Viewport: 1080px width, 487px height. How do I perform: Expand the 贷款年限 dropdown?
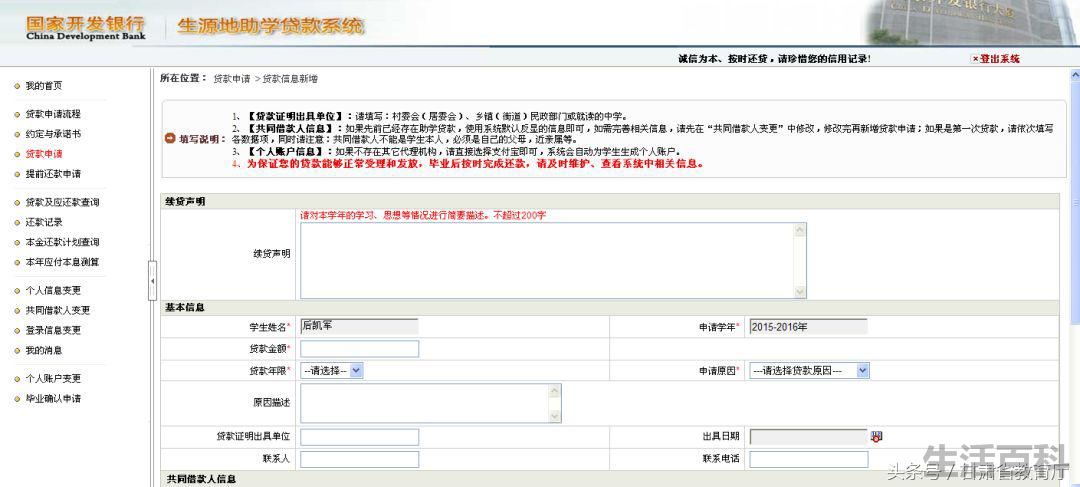point(331,371)
